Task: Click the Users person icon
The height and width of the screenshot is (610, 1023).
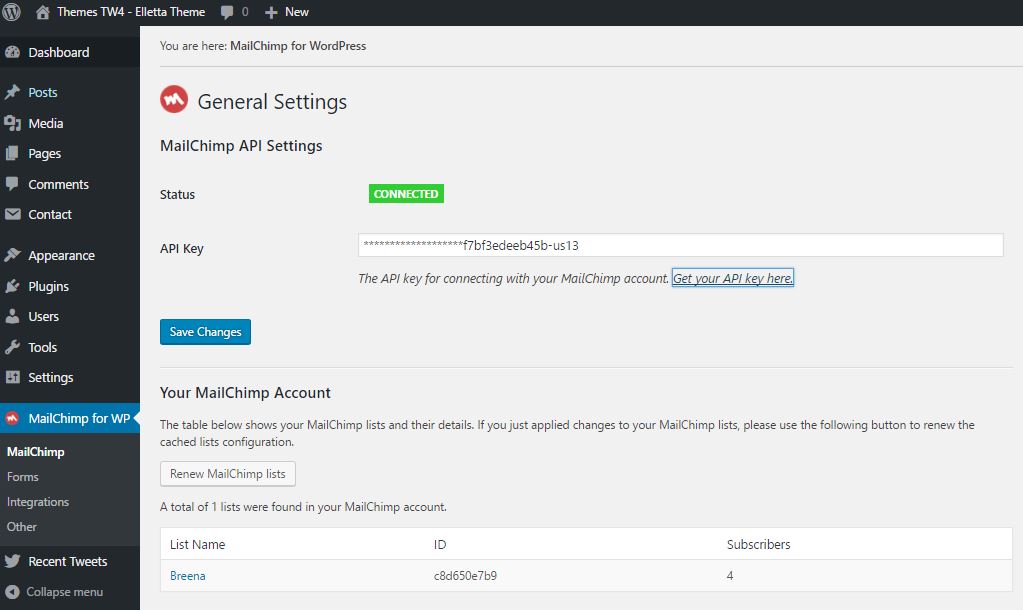Action: coord(12,316)
